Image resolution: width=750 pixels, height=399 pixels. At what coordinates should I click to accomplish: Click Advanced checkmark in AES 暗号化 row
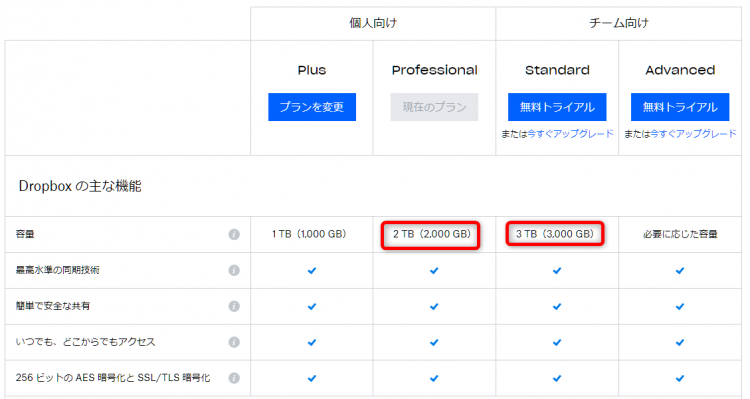point(680,378)
